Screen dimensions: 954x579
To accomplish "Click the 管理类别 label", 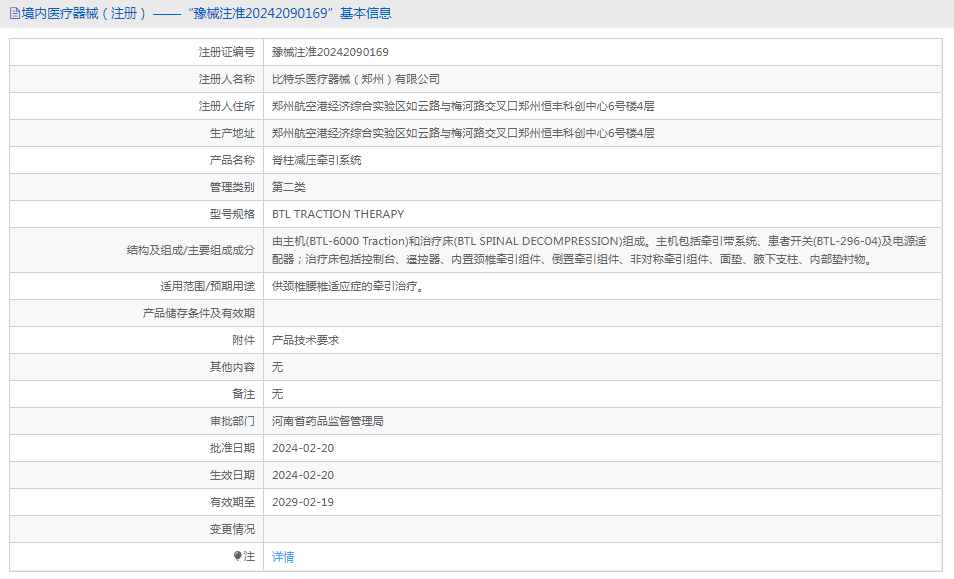I will tap(232, 187).
